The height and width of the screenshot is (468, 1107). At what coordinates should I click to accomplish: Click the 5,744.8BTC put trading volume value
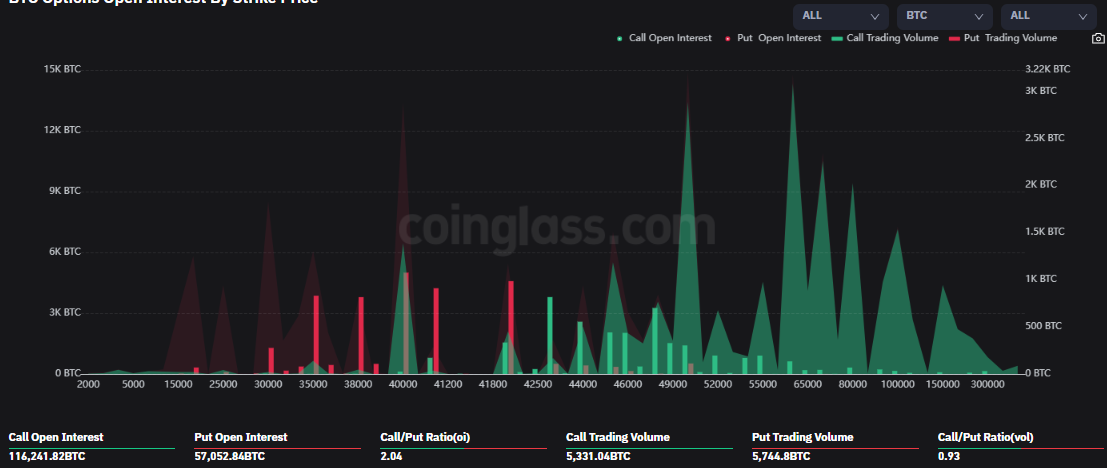(x=781, y=457)
